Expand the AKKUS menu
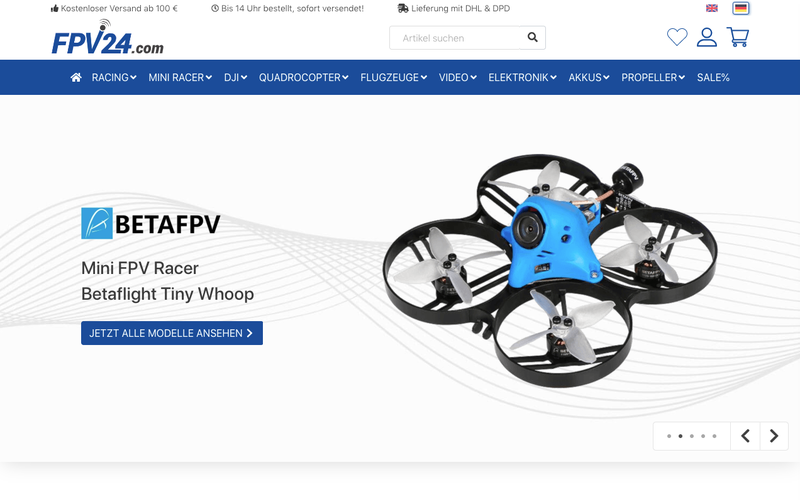Viewport: 800px width, 504px height. (x=589, y=78)
